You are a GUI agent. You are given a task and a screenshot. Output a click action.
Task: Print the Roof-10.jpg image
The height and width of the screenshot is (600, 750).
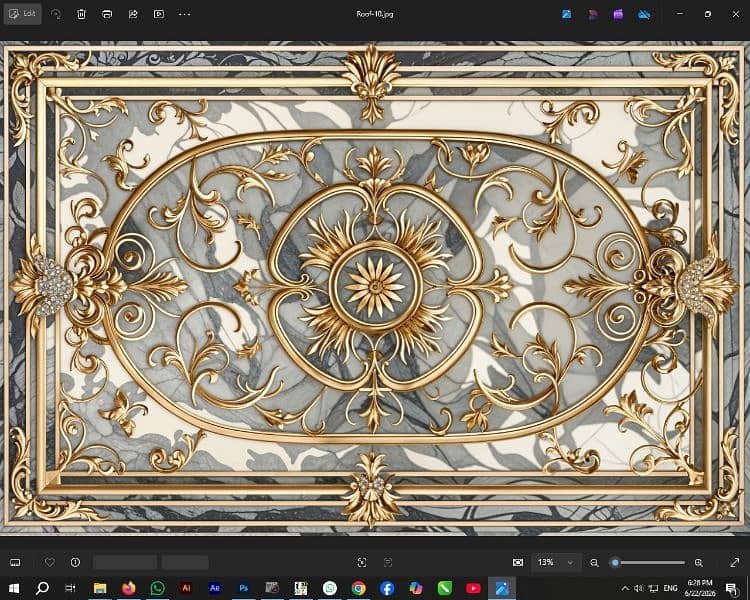point(107,14)
